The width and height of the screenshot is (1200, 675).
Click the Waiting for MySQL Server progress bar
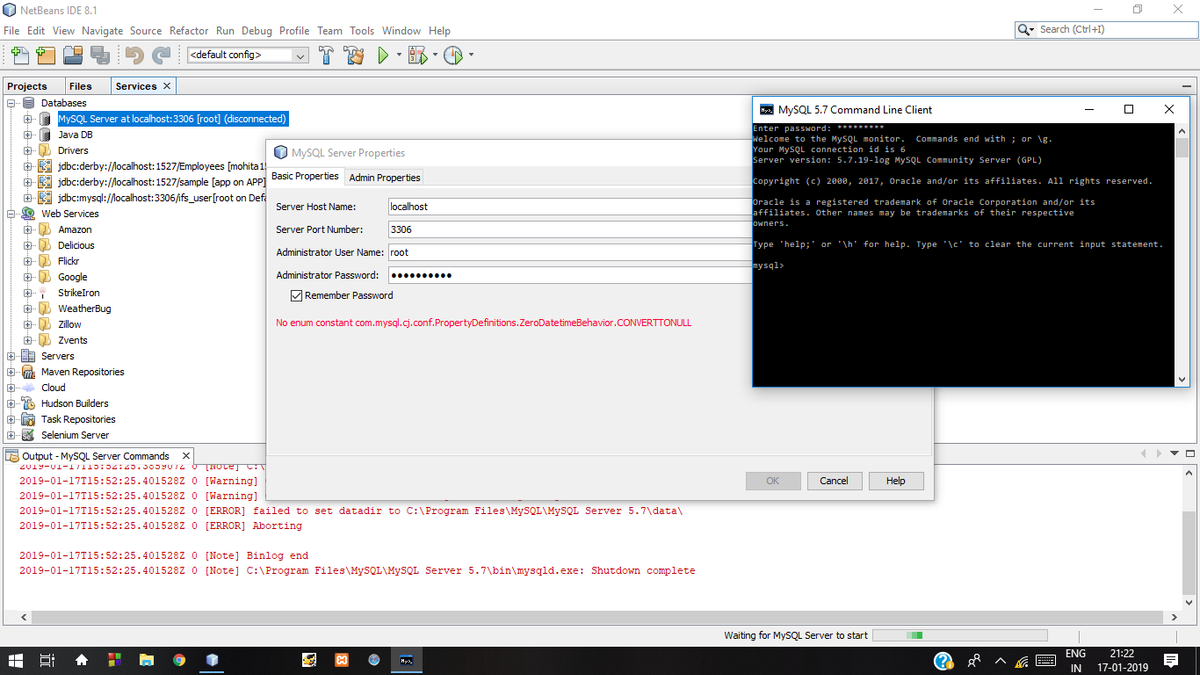pos(958,635)
